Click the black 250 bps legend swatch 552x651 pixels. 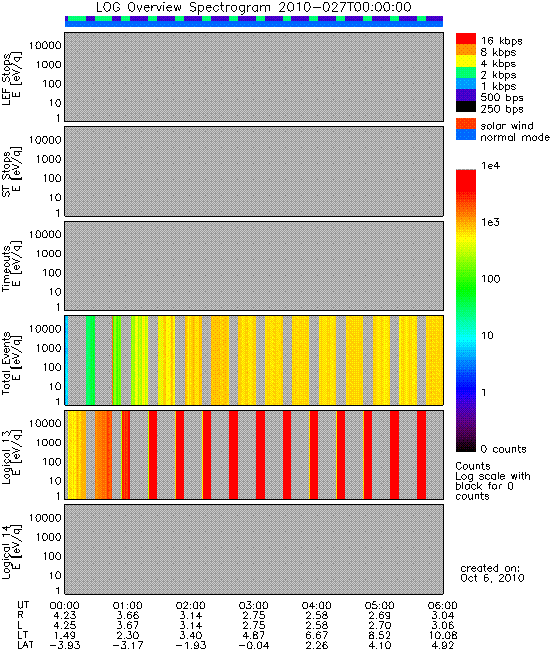pyautogui.click(x=466, y=106)
